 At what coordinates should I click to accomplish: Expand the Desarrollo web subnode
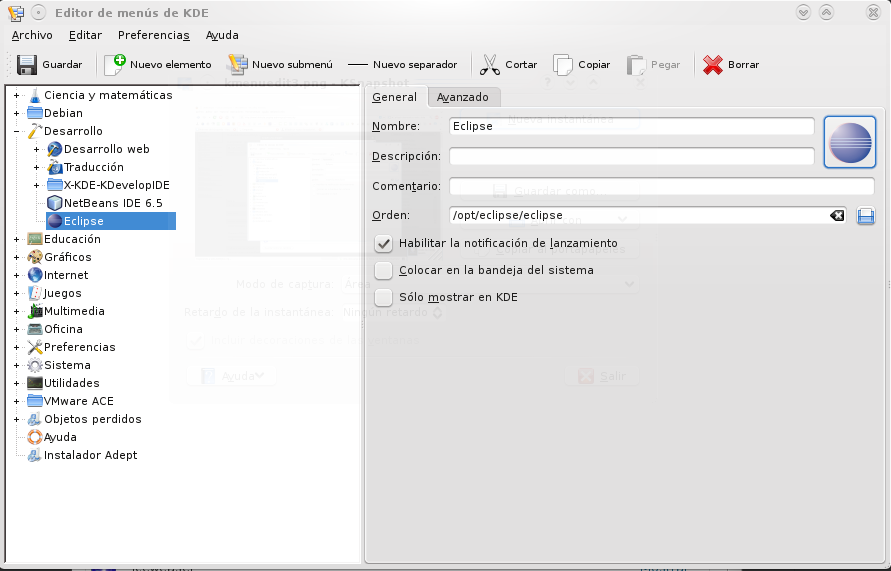[36, 149]
